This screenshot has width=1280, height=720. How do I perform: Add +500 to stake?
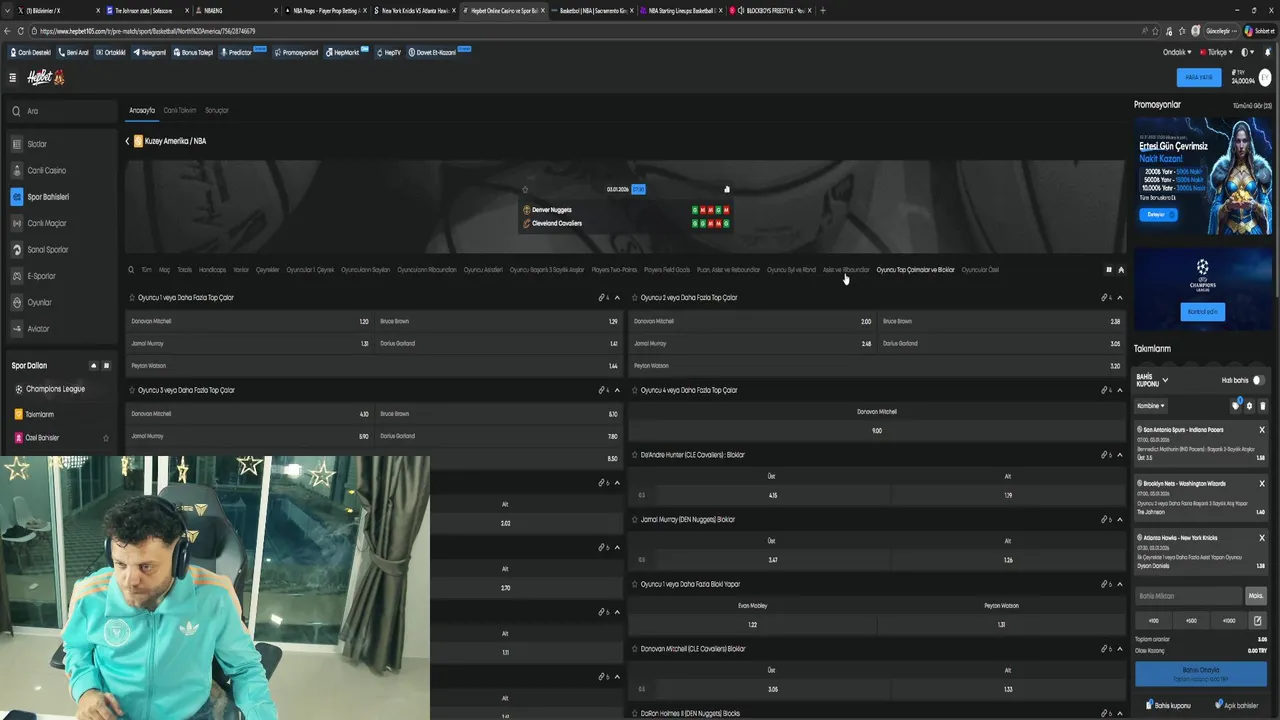coord(1191,621)
